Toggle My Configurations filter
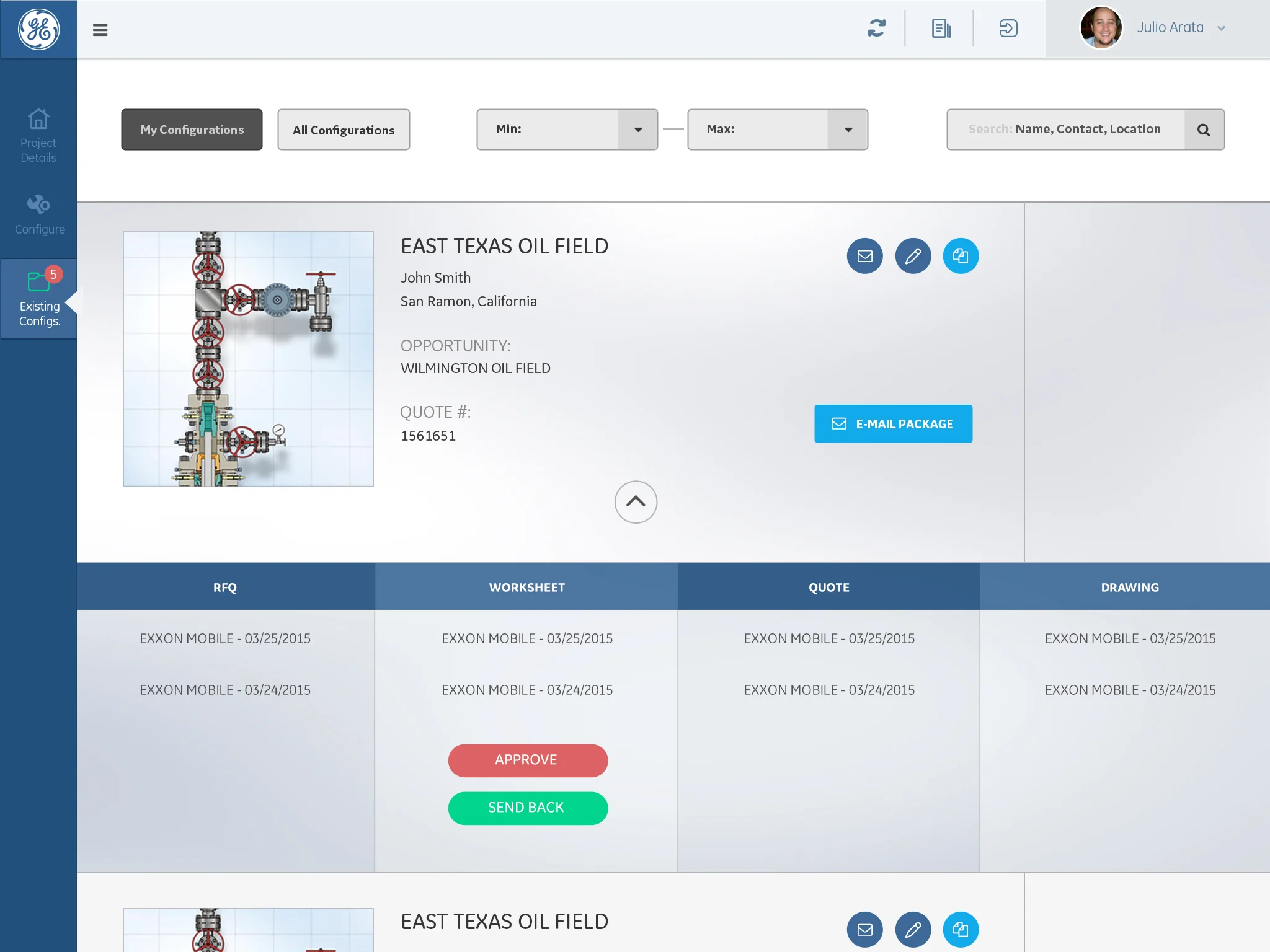The height and width of the screenshot is (952, 1270). 192,130
